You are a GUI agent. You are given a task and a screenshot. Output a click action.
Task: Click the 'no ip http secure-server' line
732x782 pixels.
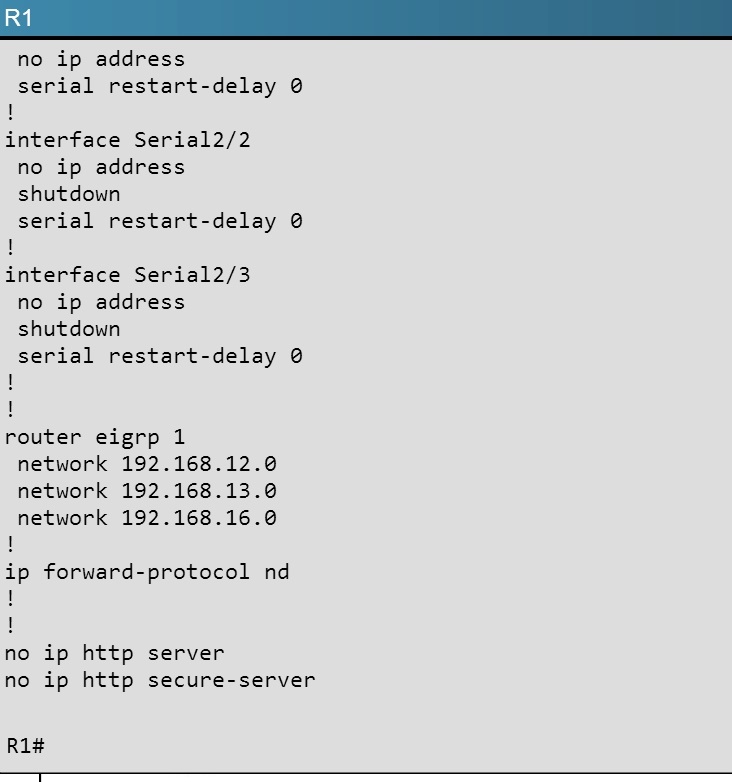(x=160, y=680)
